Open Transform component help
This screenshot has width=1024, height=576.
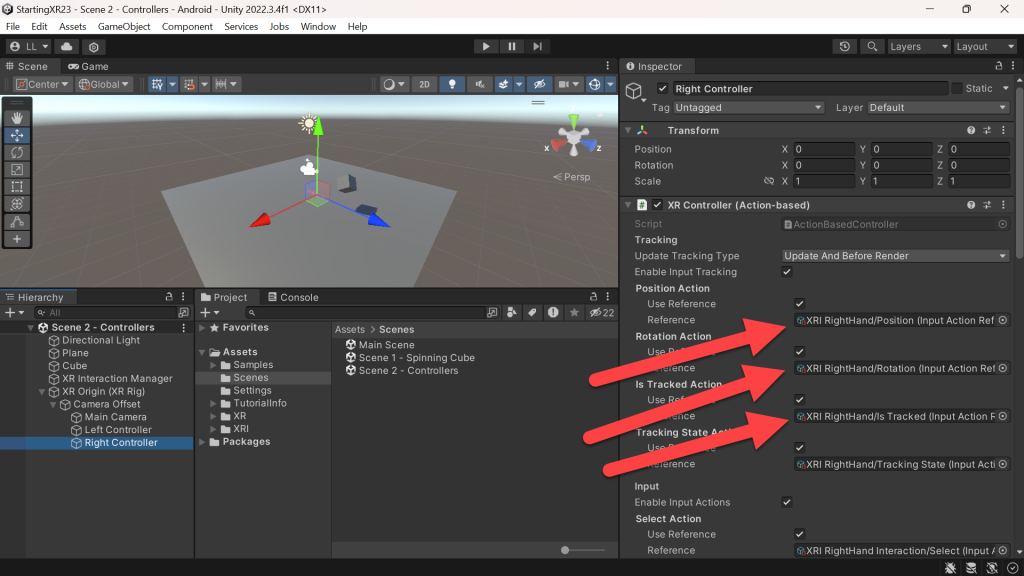pyautogui.click(x=971, y=131)
